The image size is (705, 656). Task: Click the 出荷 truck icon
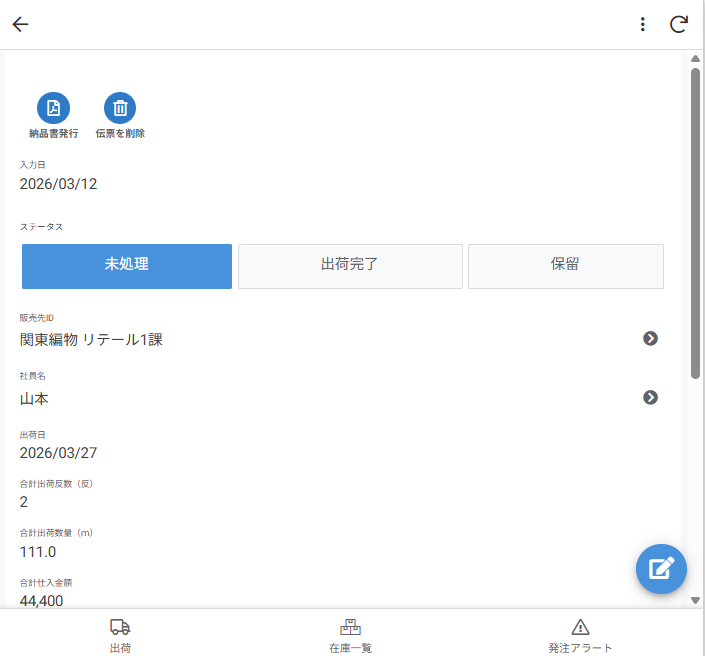[120, 627]
